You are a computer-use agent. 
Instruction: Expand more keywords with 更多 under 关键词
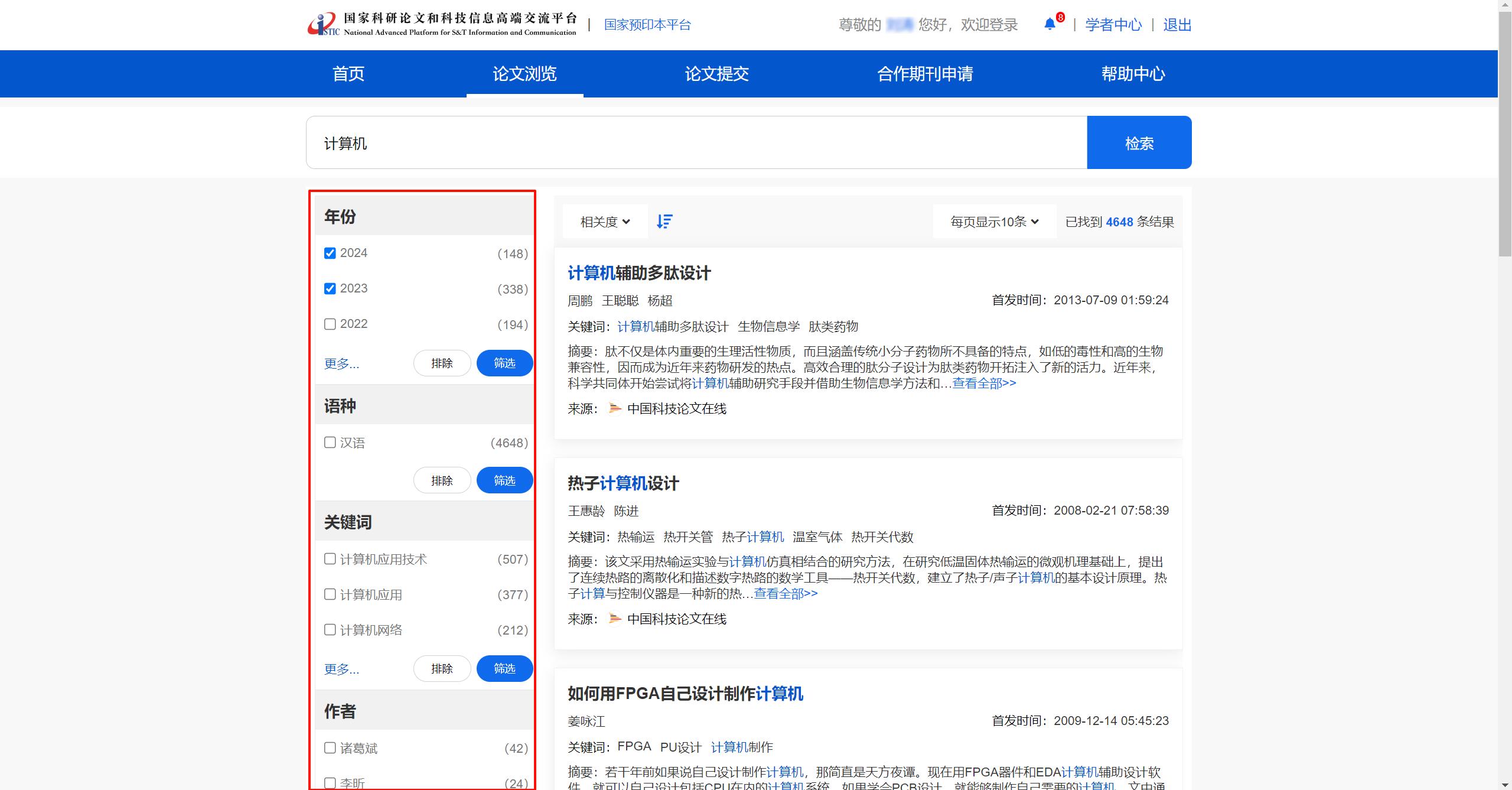coord(341,669)
